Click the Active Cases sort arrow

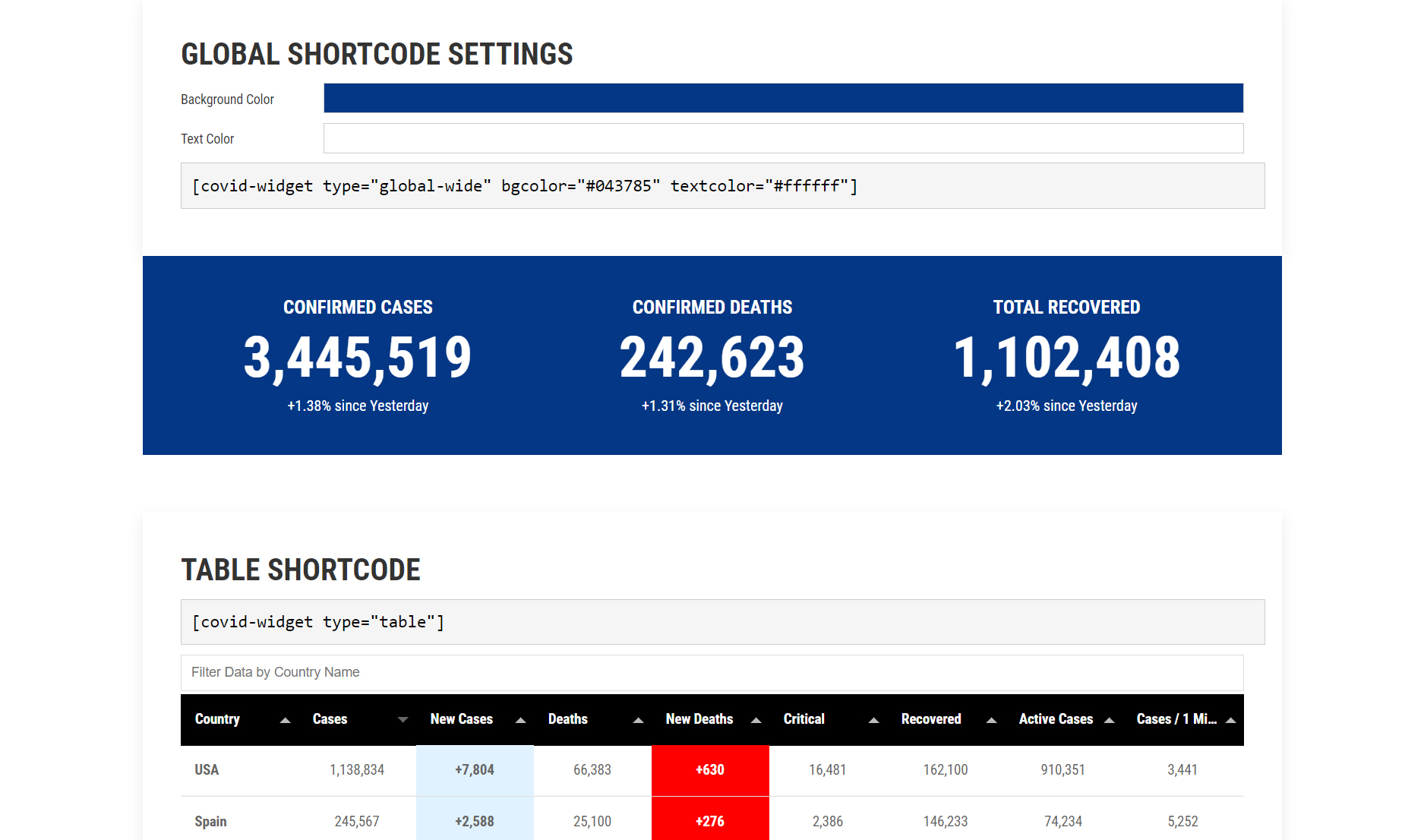pos(1110,720)
